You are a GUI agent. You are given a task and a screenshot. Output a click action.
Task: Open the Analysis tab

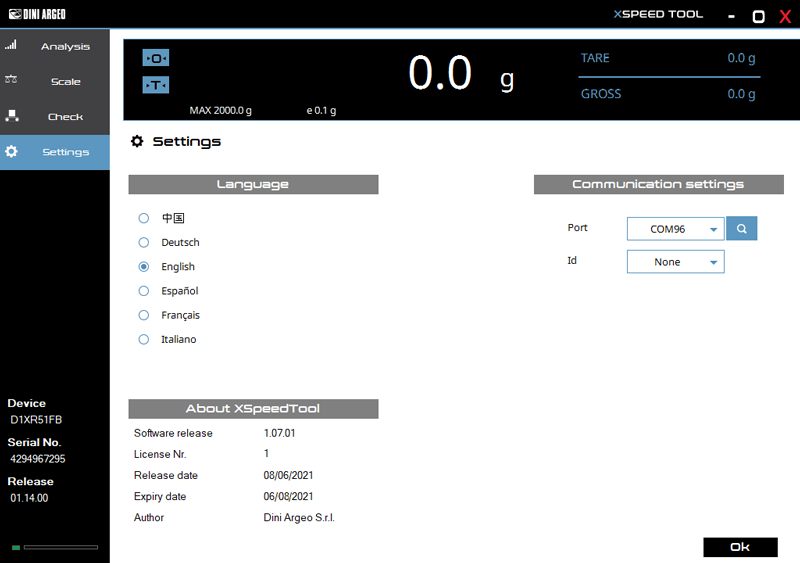click(65, 46)
